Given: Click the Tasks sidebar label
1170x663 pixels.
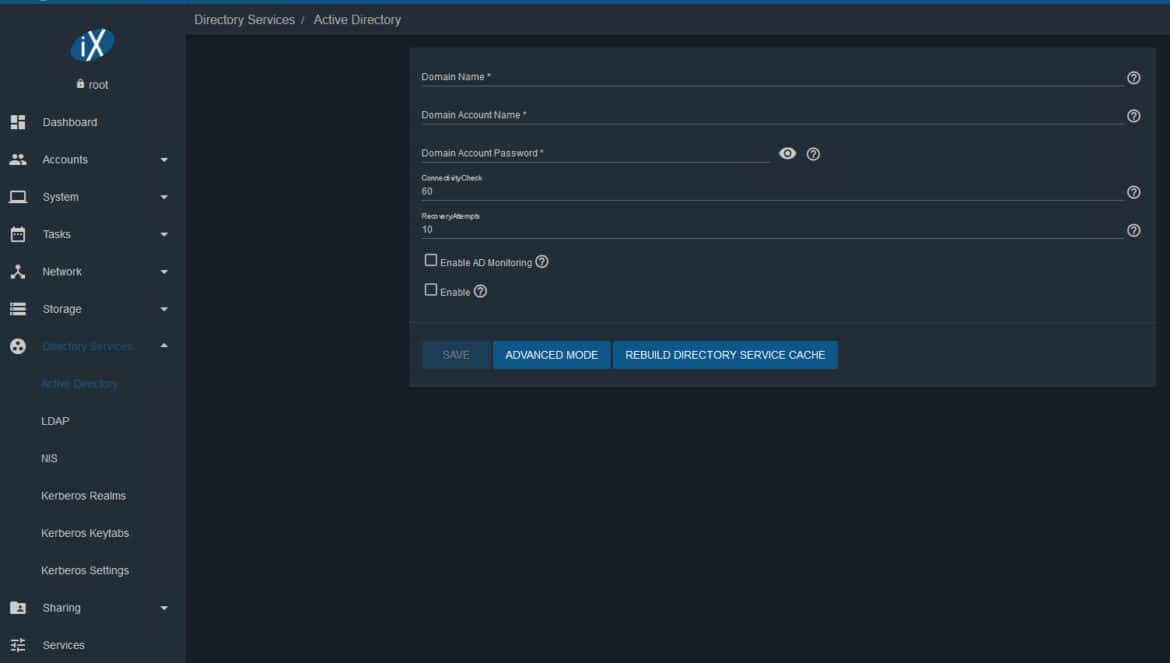Looking at the screenshot, I should coord(57,234).
